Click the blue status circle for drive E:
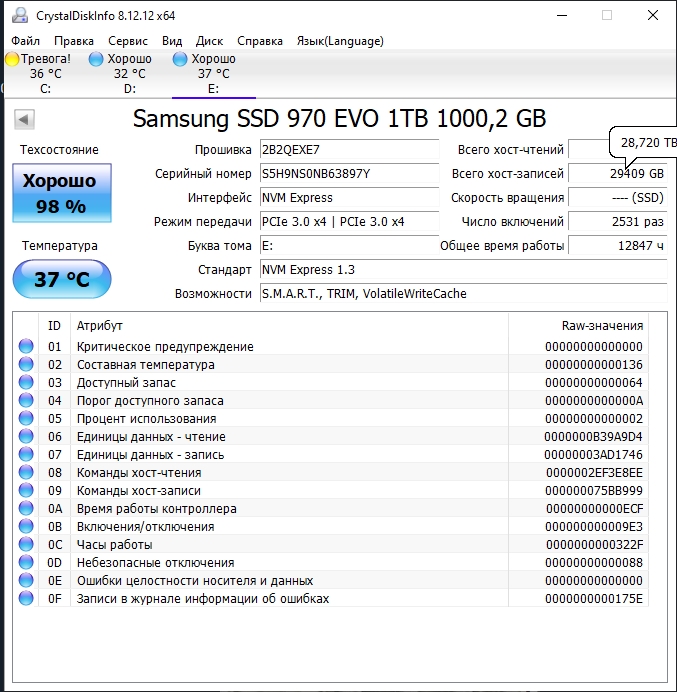 click(180, 59)
